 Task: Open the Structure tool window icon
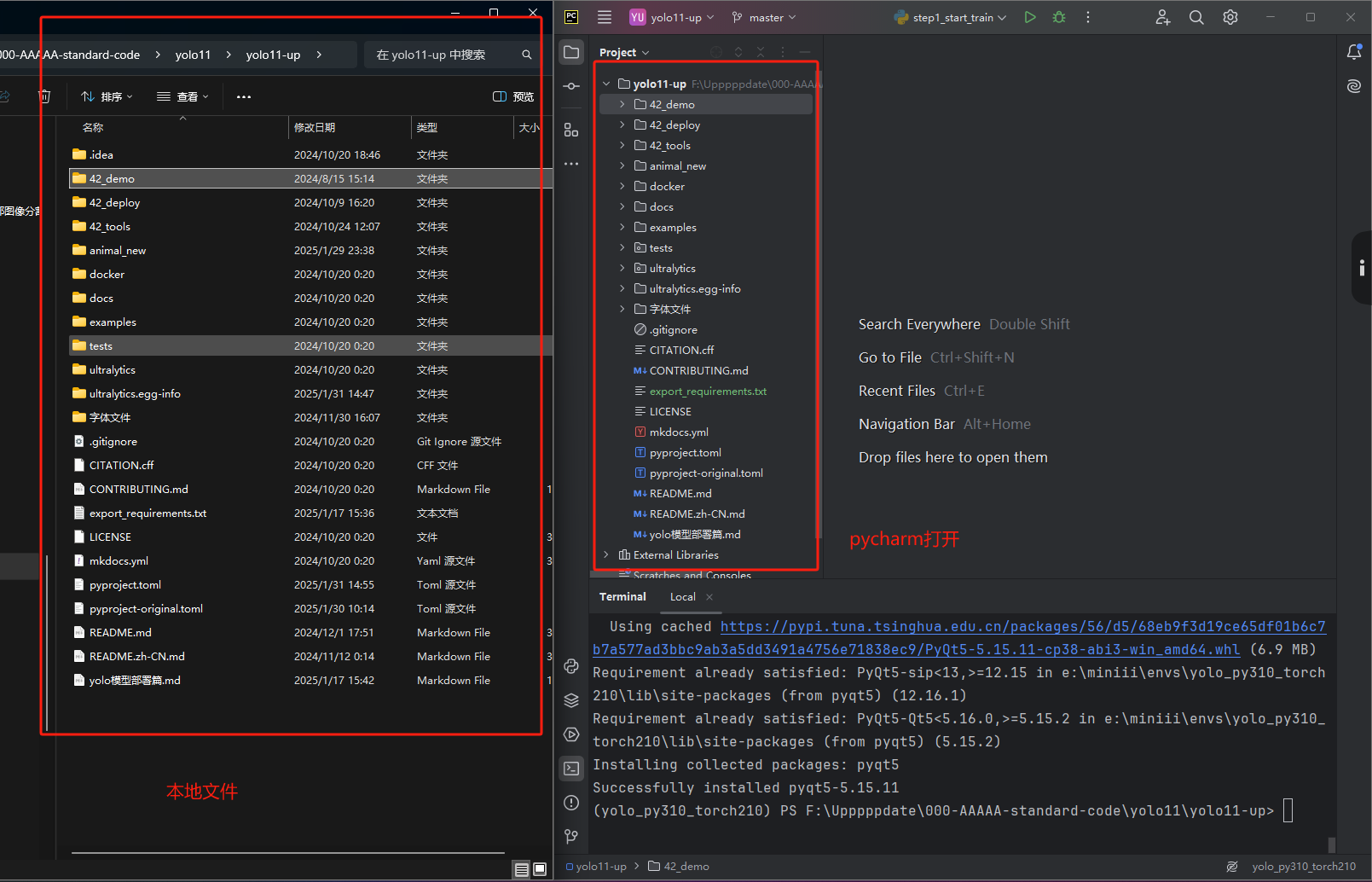(571, 131)
